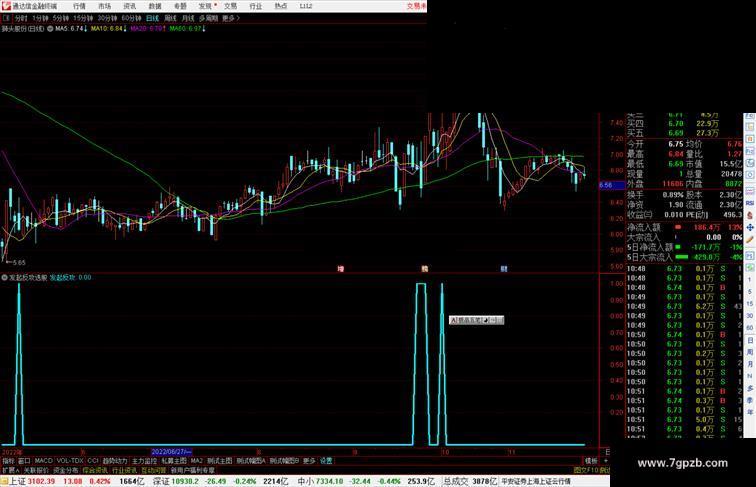
Task: Open the 行情 menu
Action: (79, 6)
